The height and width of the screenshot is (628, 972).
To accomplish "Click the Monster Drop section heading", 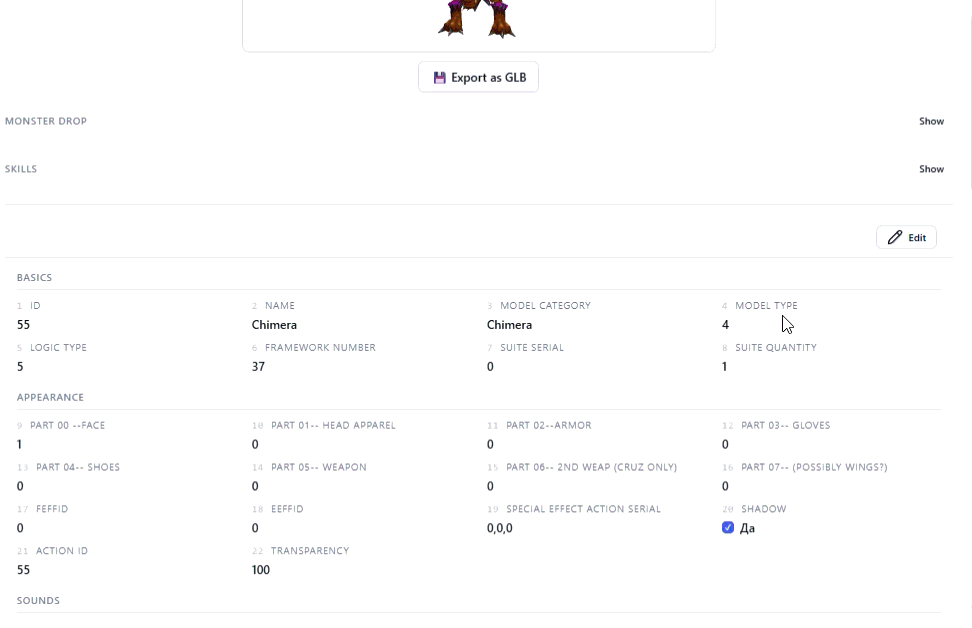I will click(46, 121).
